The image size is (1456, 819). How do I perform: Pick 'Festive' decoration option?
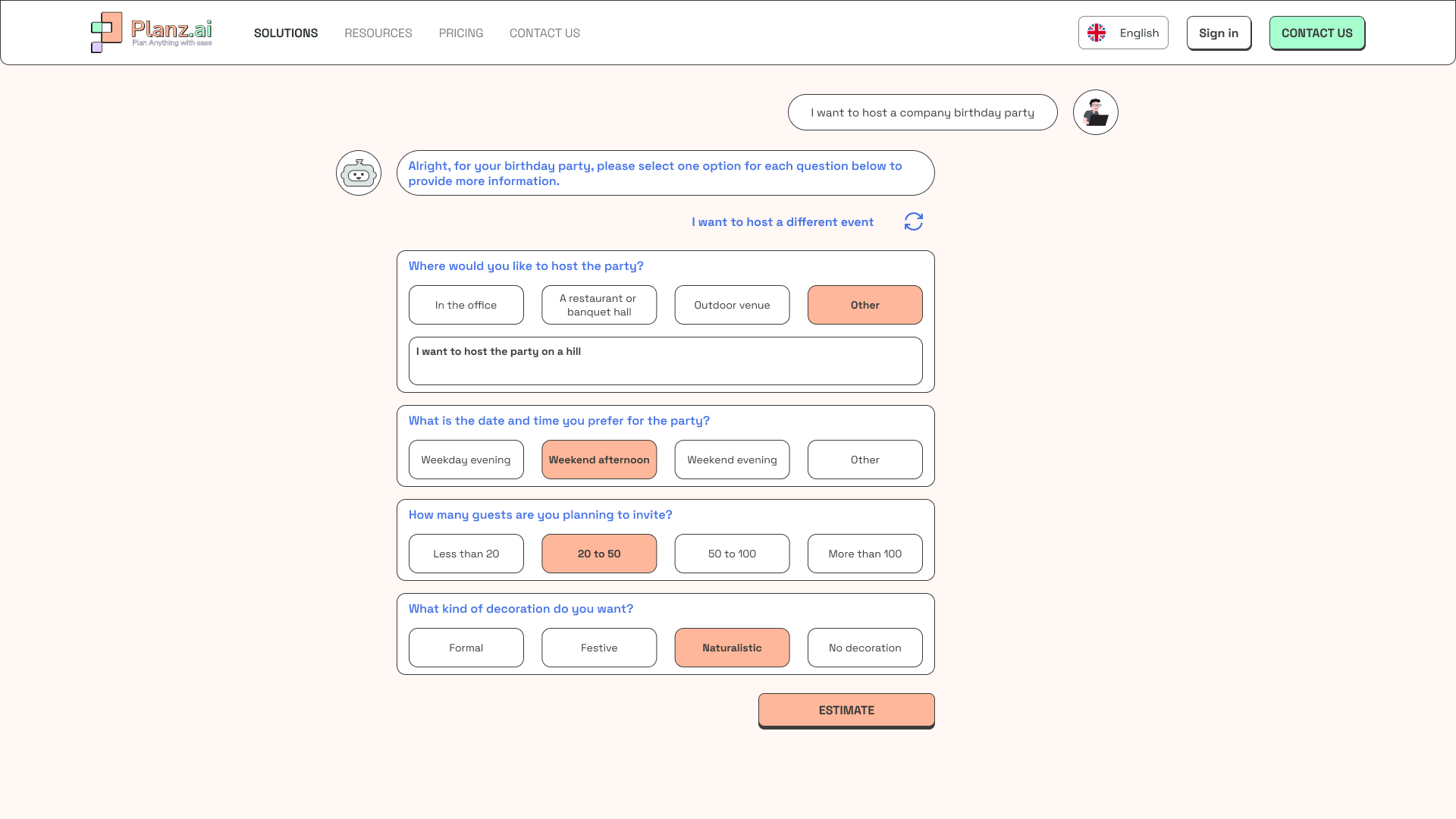point(599,648)
